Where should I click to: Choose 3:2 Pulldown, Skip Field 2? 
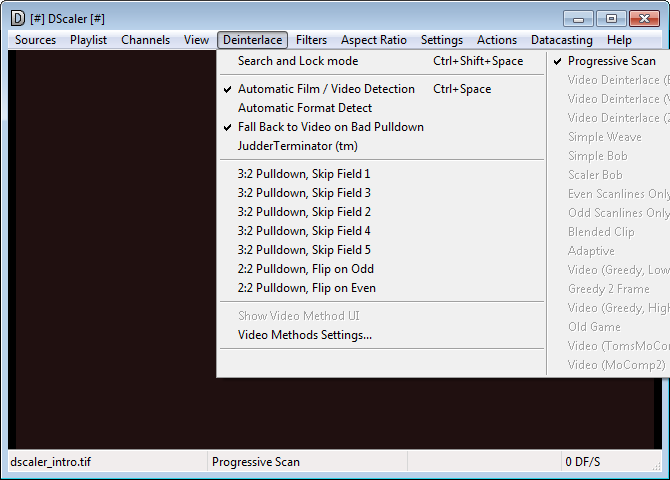click(382, 212)
